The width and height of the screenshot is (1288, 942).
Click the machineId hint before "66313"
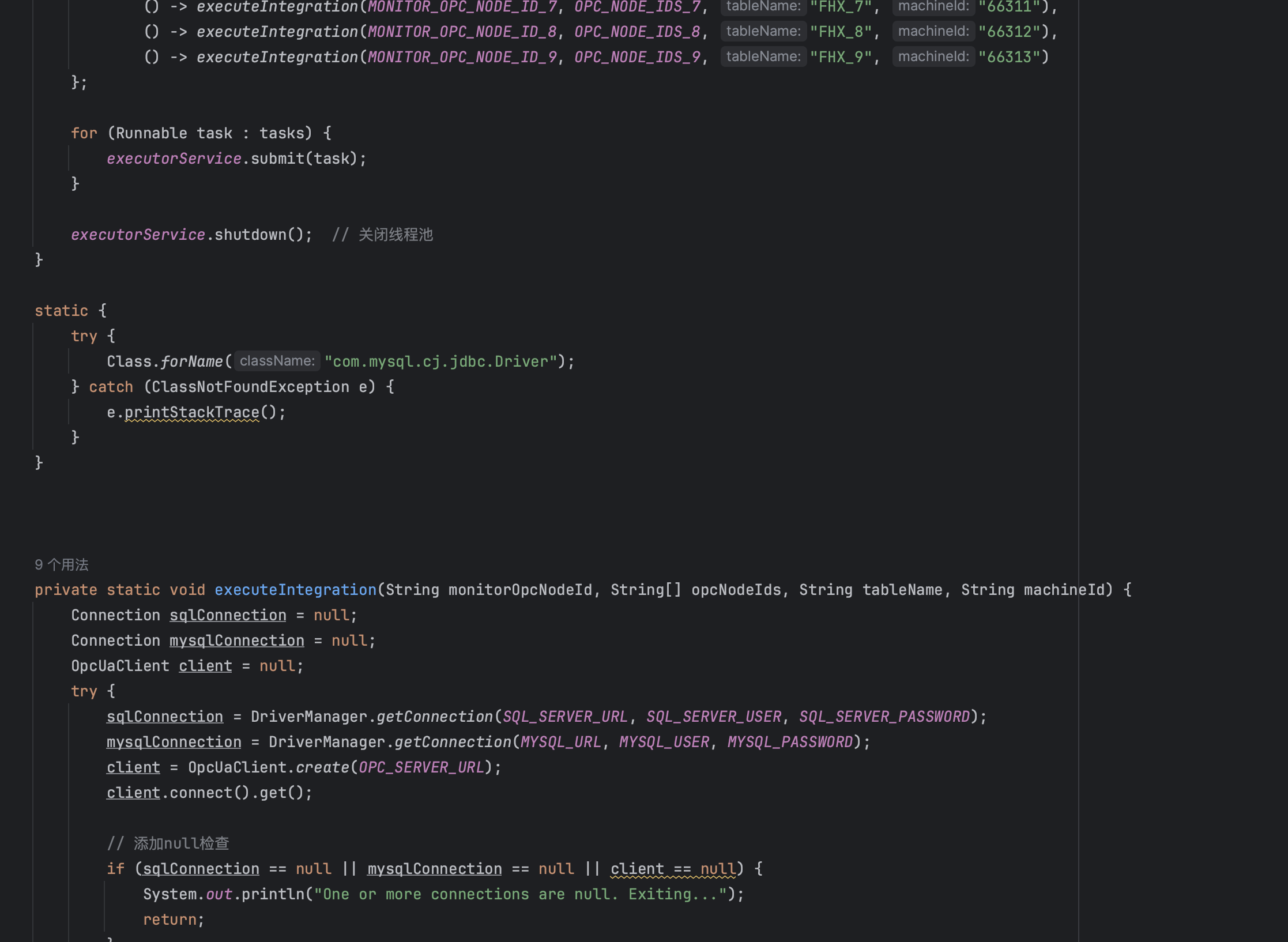click(x=933, y=56)
